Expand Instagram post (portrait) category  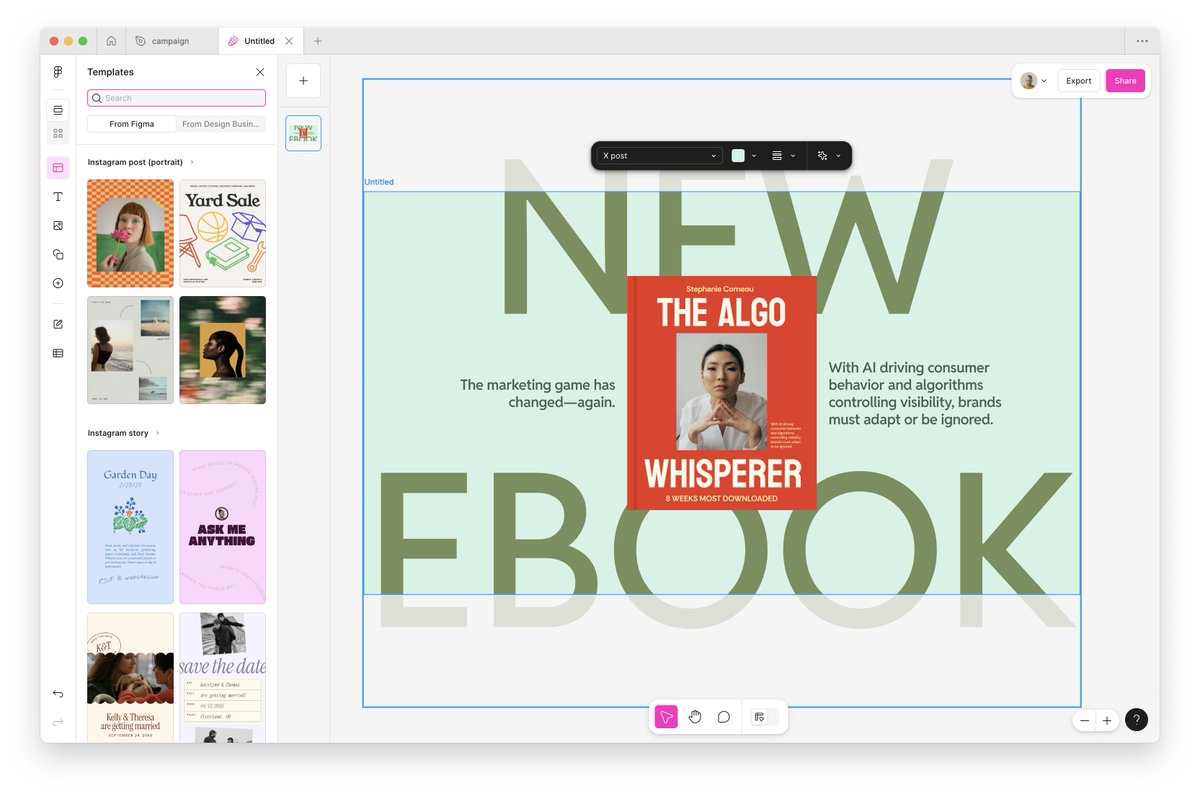[141, 162]
